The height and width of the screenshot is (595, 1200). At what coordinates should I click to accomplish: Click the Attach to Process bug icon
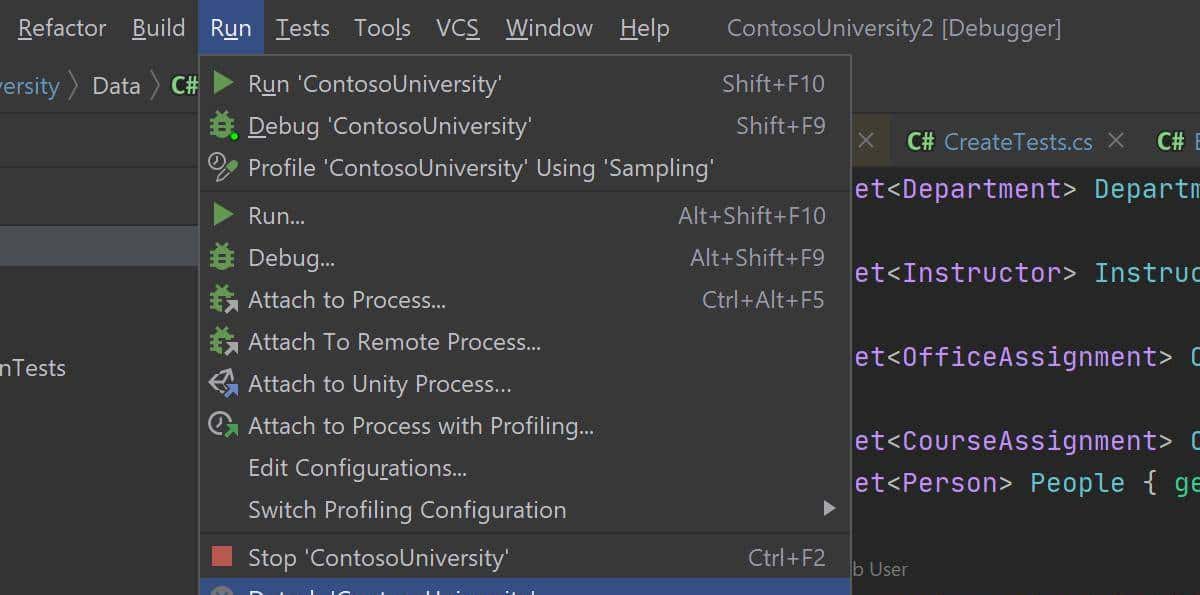point(222,300)
